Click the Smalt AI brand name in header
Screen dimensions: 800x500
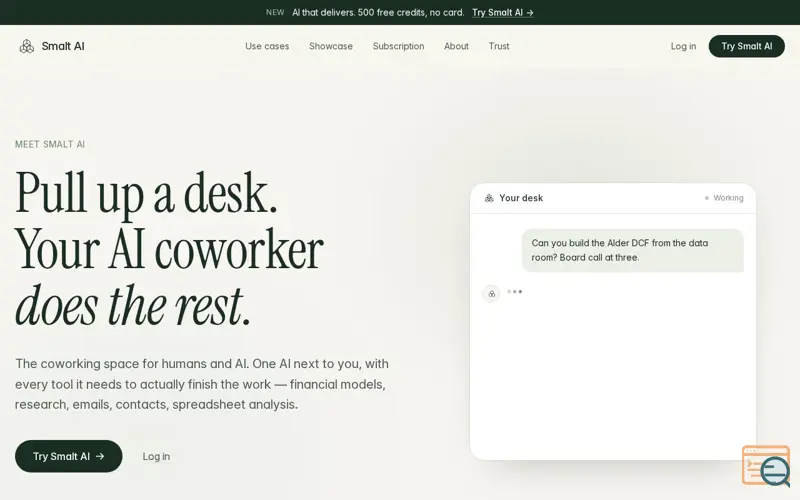[x=63, y=46]
